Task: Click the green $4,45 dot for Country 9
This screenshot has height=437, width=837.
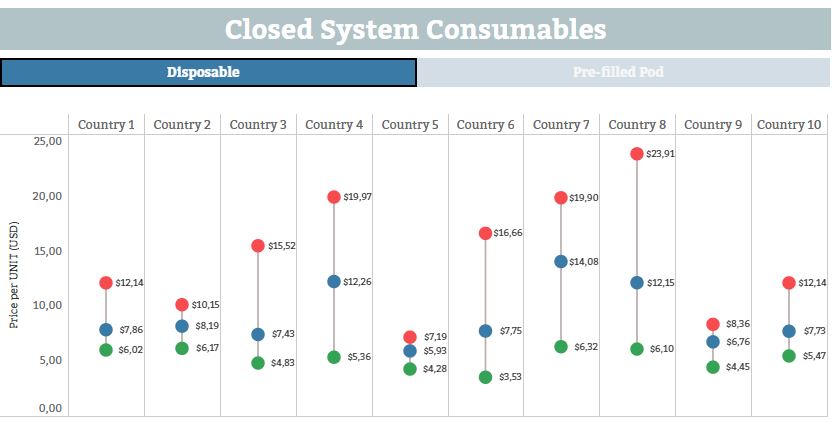Action: pos(713,367)
